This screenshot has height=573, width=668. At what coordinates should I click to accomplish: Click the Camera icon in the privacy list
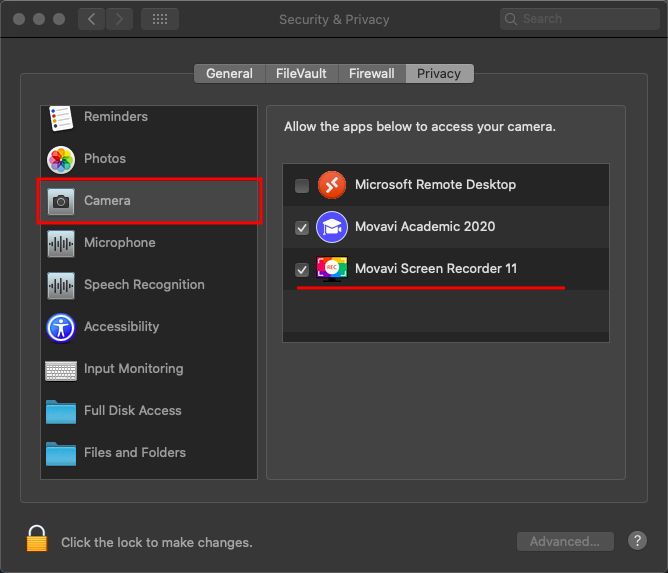[x=61, y=201]
